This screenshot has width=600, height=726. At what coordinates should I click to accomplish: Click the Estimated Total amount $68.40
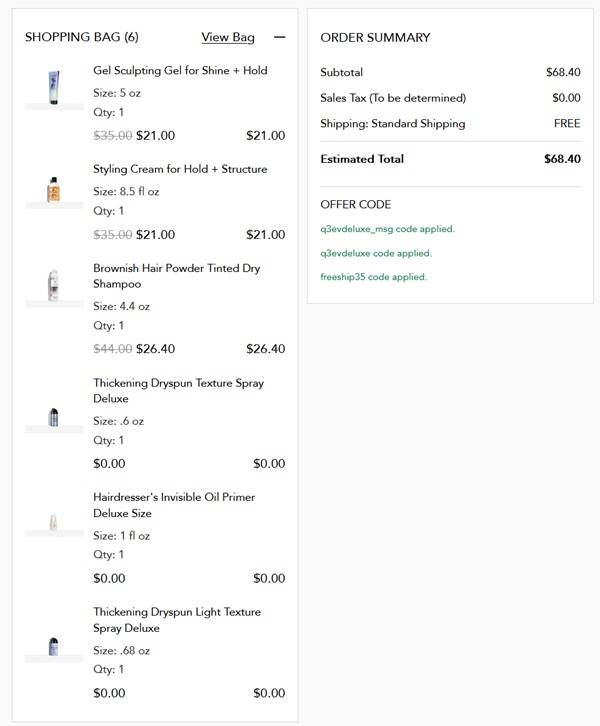(x=562, y=159)
